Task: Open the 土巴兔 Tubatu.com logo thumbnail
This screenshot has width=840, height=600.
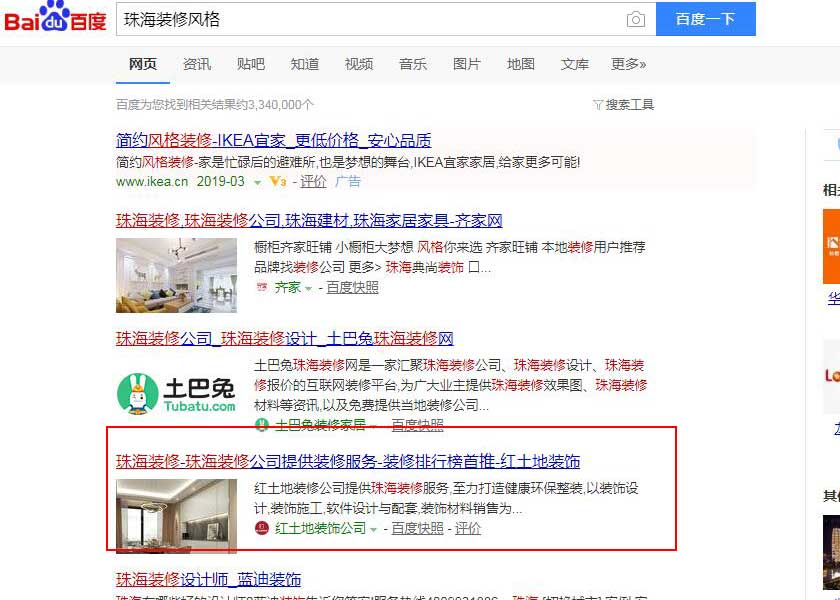Action: tap(176, 394)
